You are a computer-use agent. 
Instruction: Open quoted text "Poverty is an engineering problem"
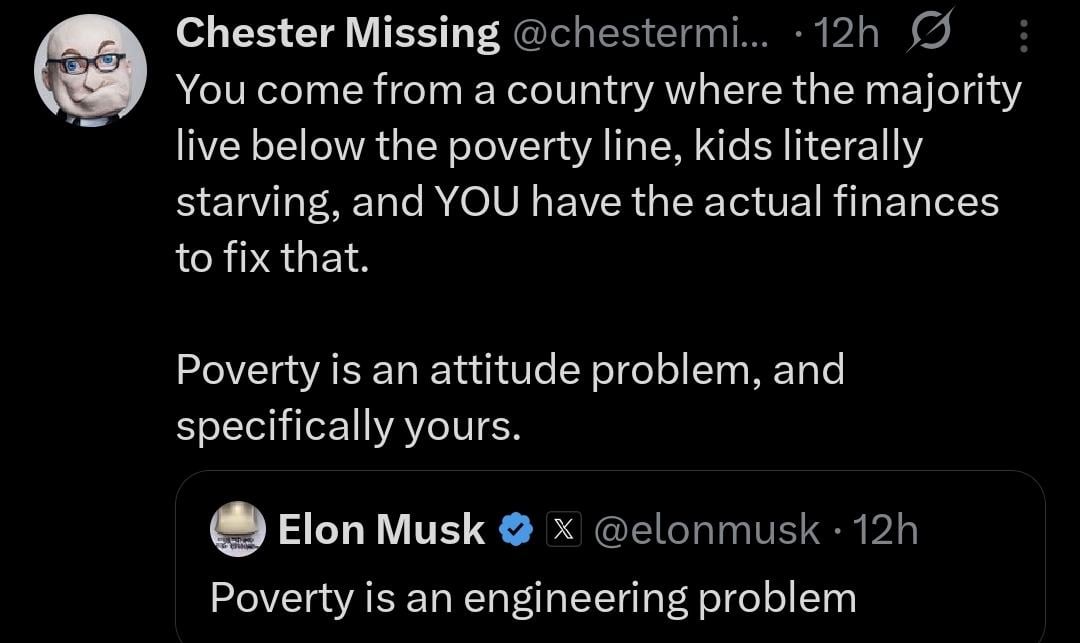click(532, 597)
